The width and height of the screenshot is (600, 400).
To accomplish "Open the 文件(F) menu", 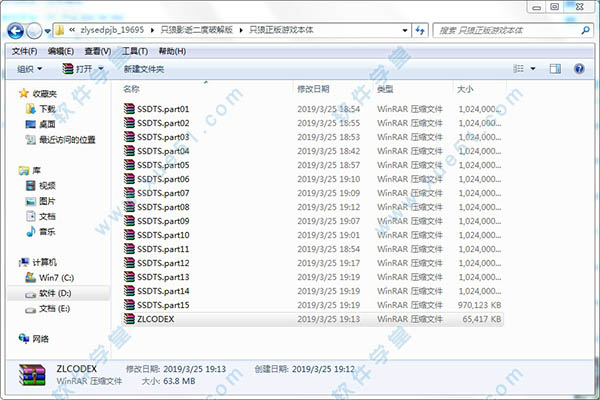I will point(24,51).
